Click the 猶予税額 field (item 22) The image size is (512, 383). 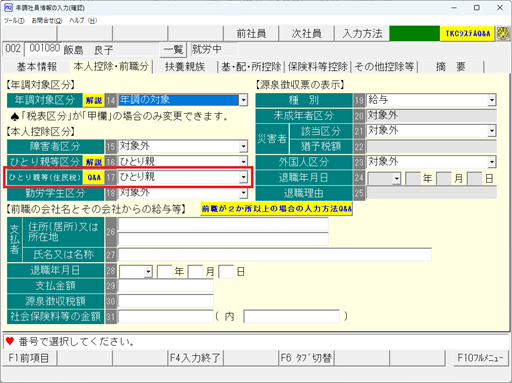(x=431, y=147)
